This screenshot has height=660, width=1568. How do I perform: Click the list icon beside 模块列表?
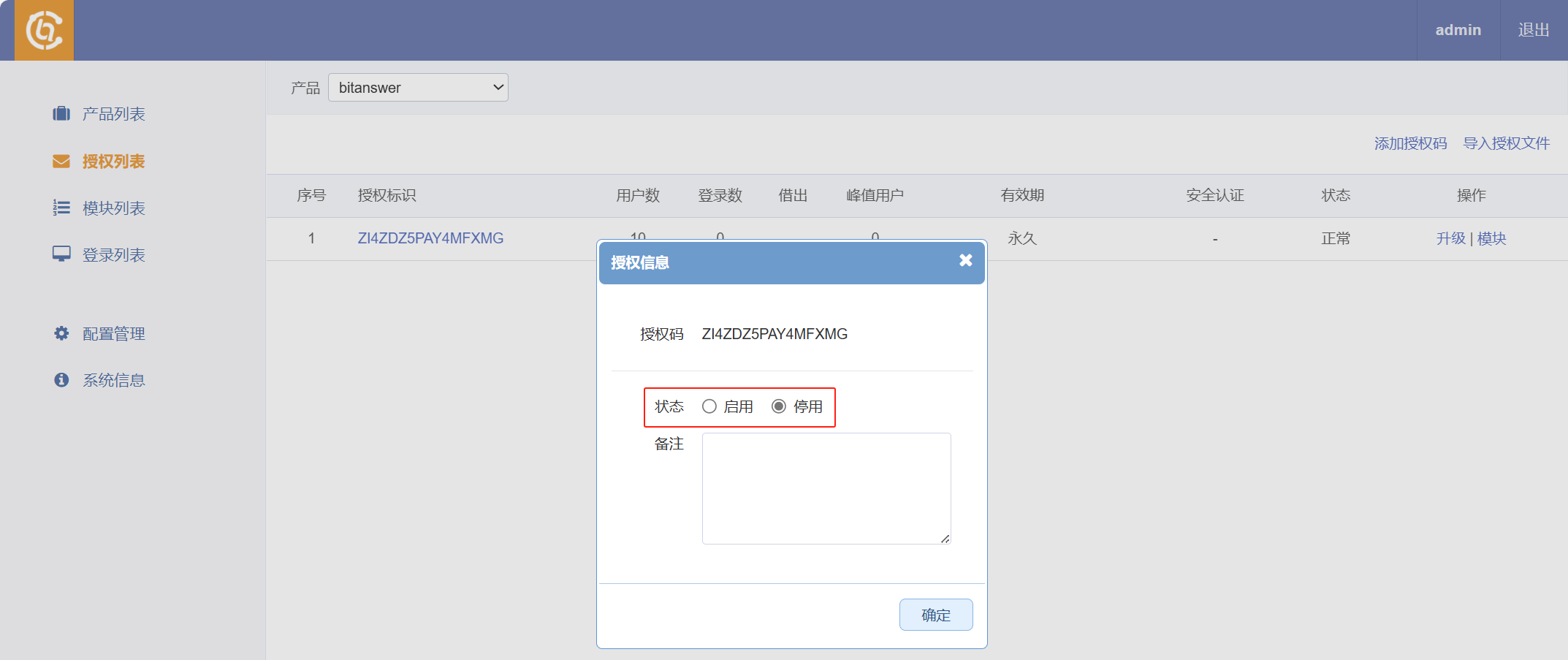tap(61, 208)
